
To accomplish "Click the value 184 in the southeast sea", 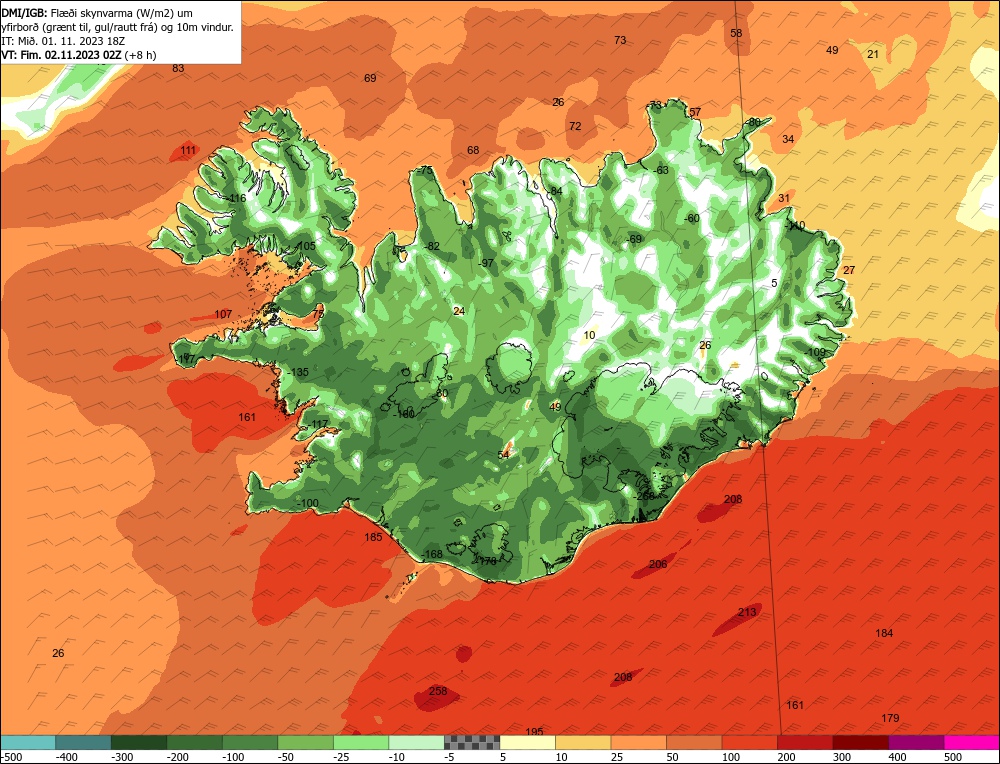I will pyautogui.click(x=884, y=633).
